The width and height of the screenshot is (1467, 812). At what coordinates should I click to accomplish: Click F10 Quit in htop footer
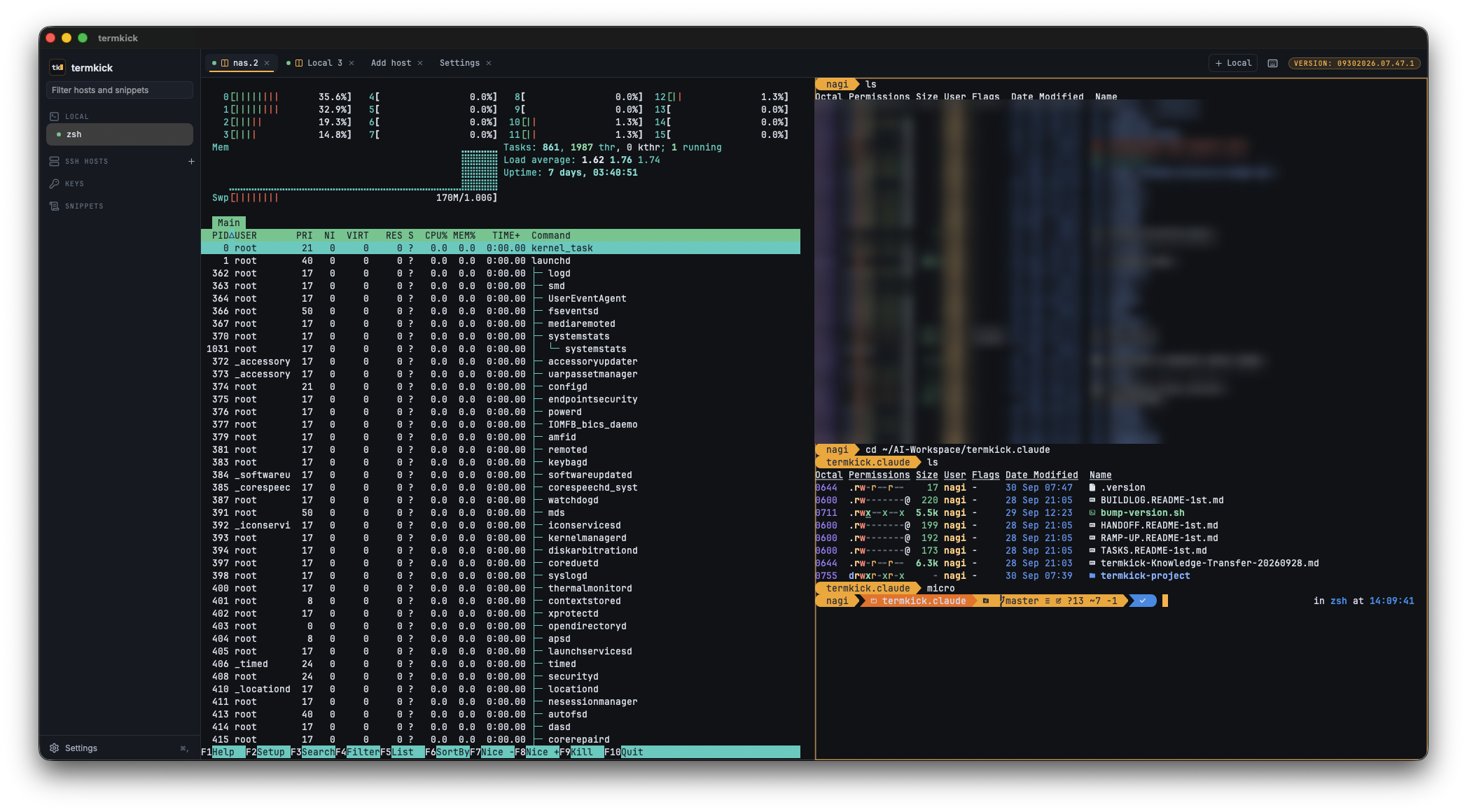pyautogui.click(x=624, y=752)
